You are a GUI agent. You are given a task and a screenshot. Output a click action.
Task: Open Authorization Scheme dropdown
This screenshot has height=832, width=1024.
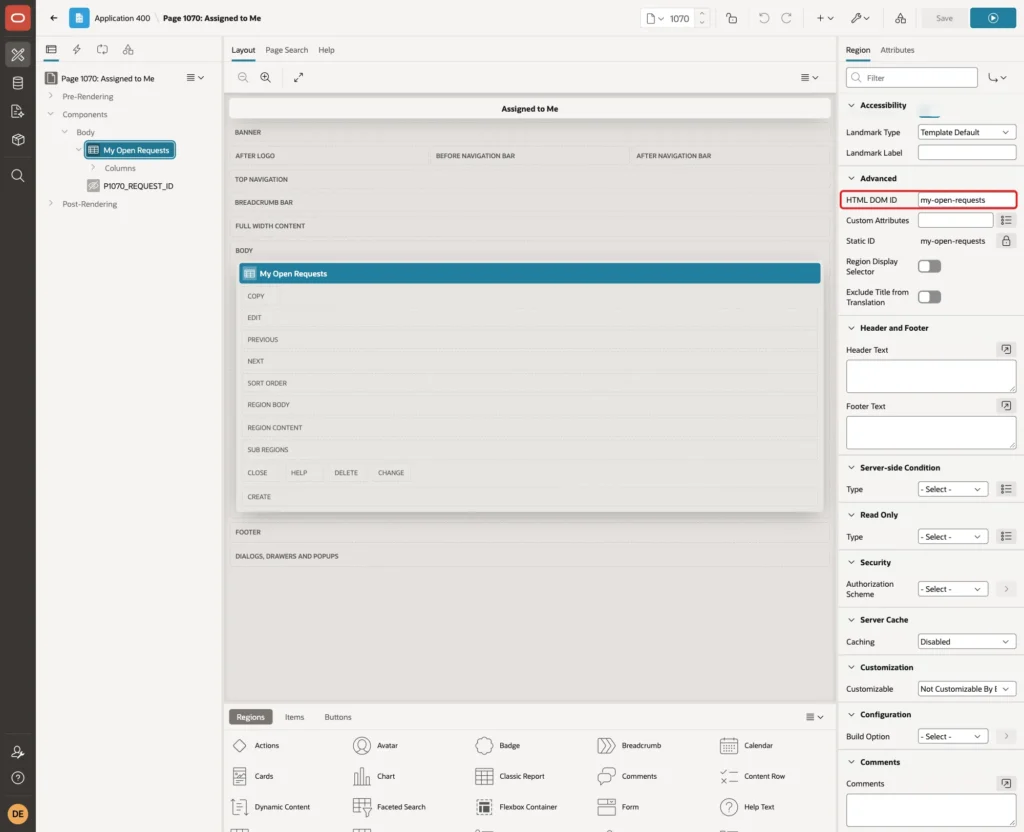(x=952, y=589)
